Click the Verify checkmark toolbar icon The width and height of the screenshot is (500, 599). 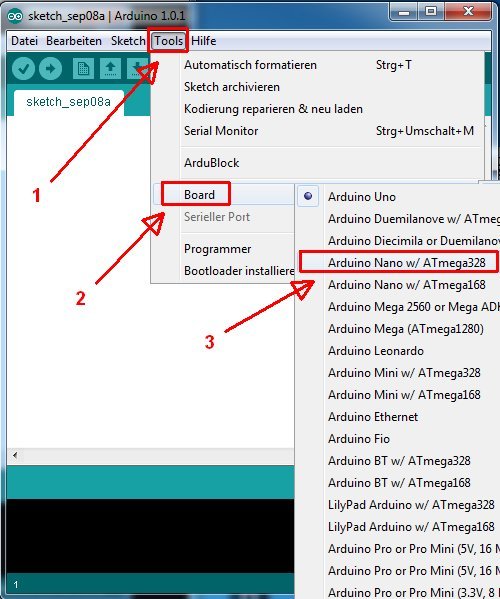23,69
